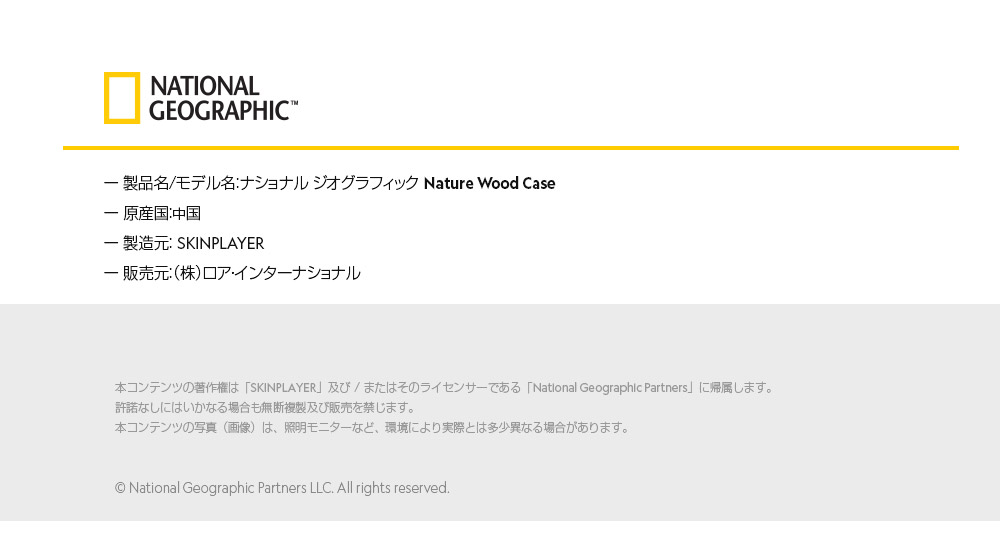Click the sentence '許諾なしにはいかなる場合も無断複製及び販売を禁じます。'

(266, 407)
